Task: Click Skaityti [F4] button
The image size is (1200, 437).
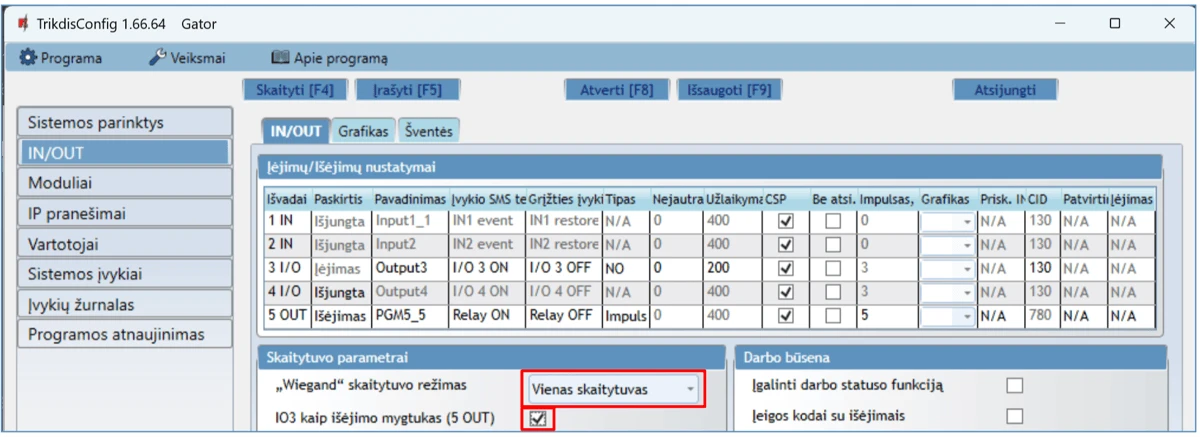Action: coord(295,90)
